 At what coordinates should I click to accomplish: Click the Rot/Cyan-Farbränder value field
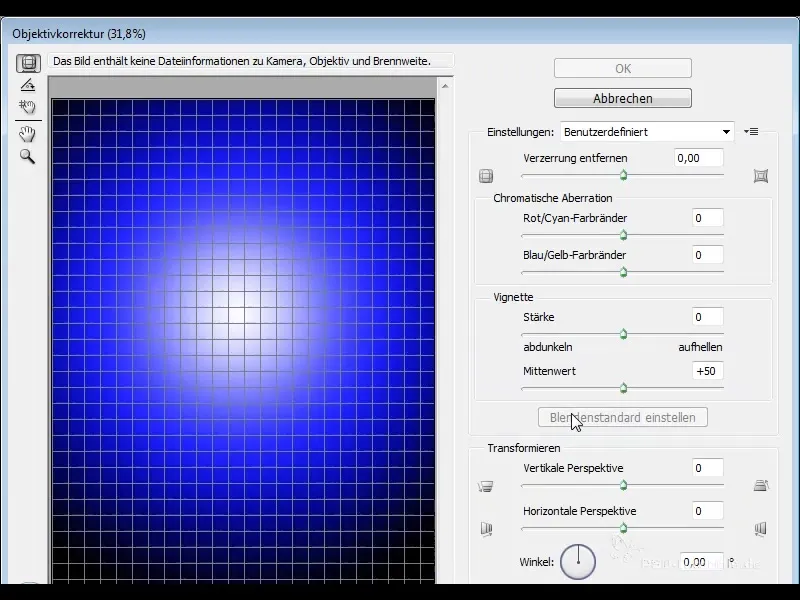(x=708, y=218)
